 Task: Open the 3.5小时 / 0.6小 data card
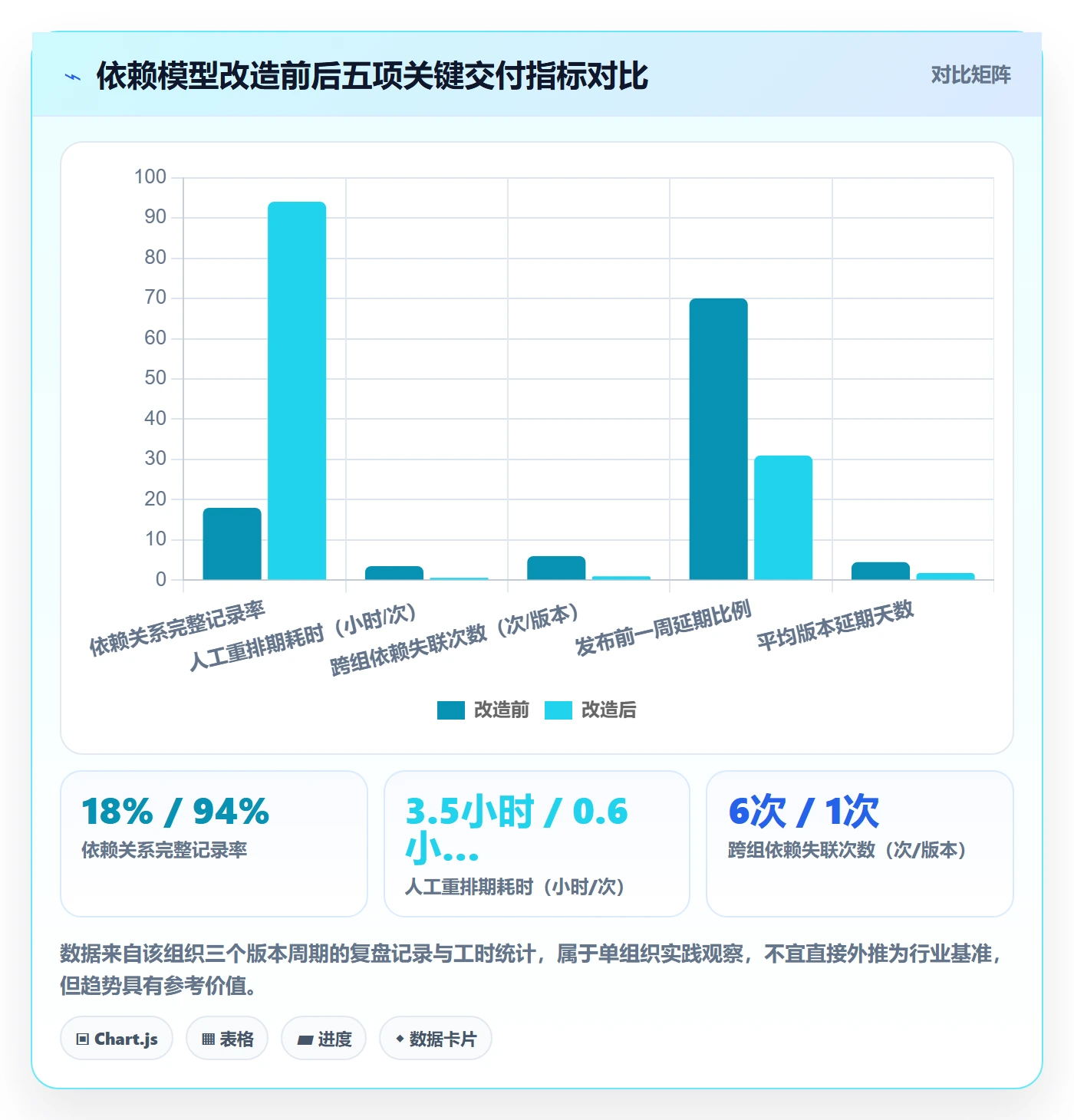(x=537, y=844)
